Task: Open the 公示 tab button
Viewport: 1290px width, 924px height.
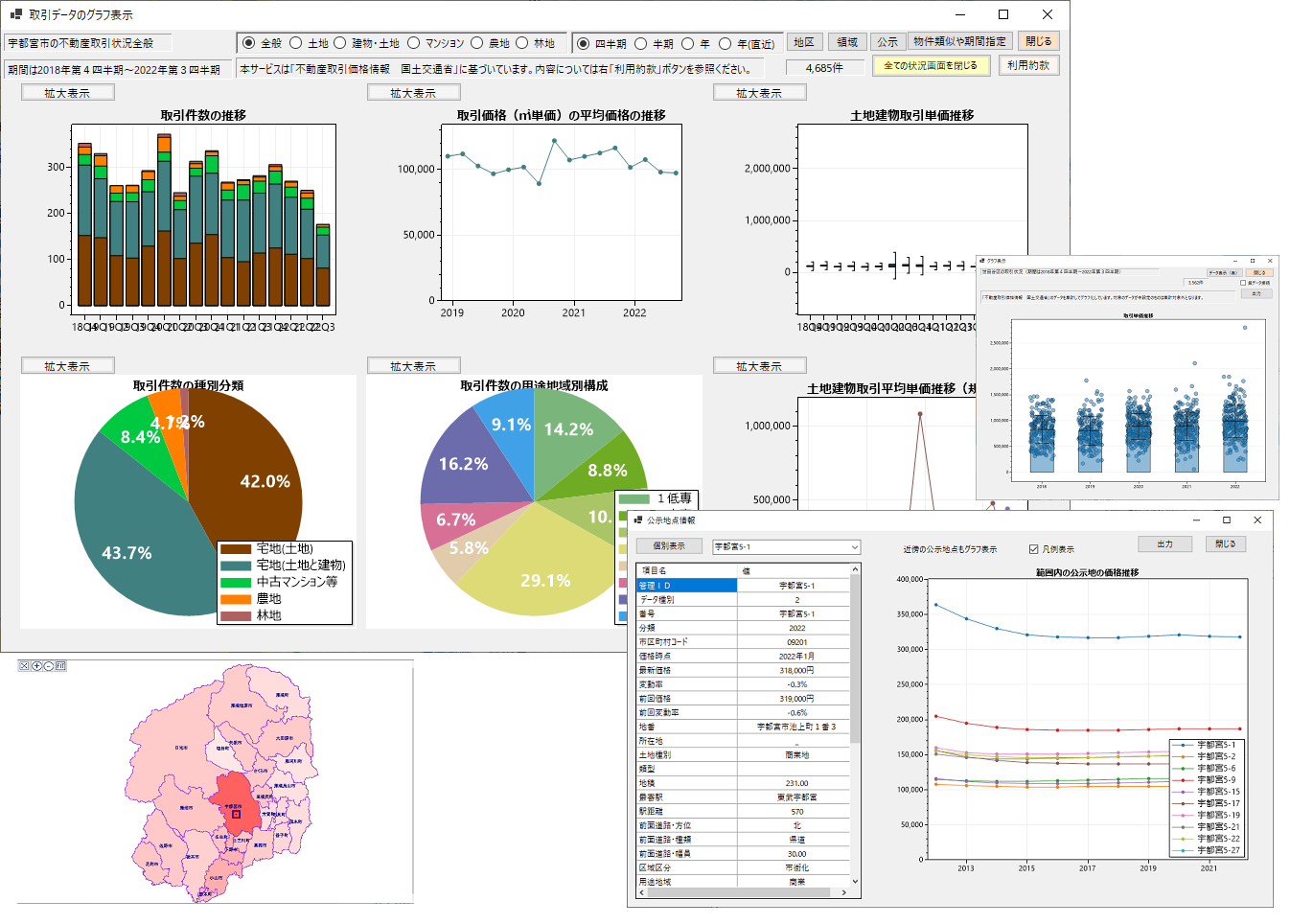Action: [x=887, y=42]
